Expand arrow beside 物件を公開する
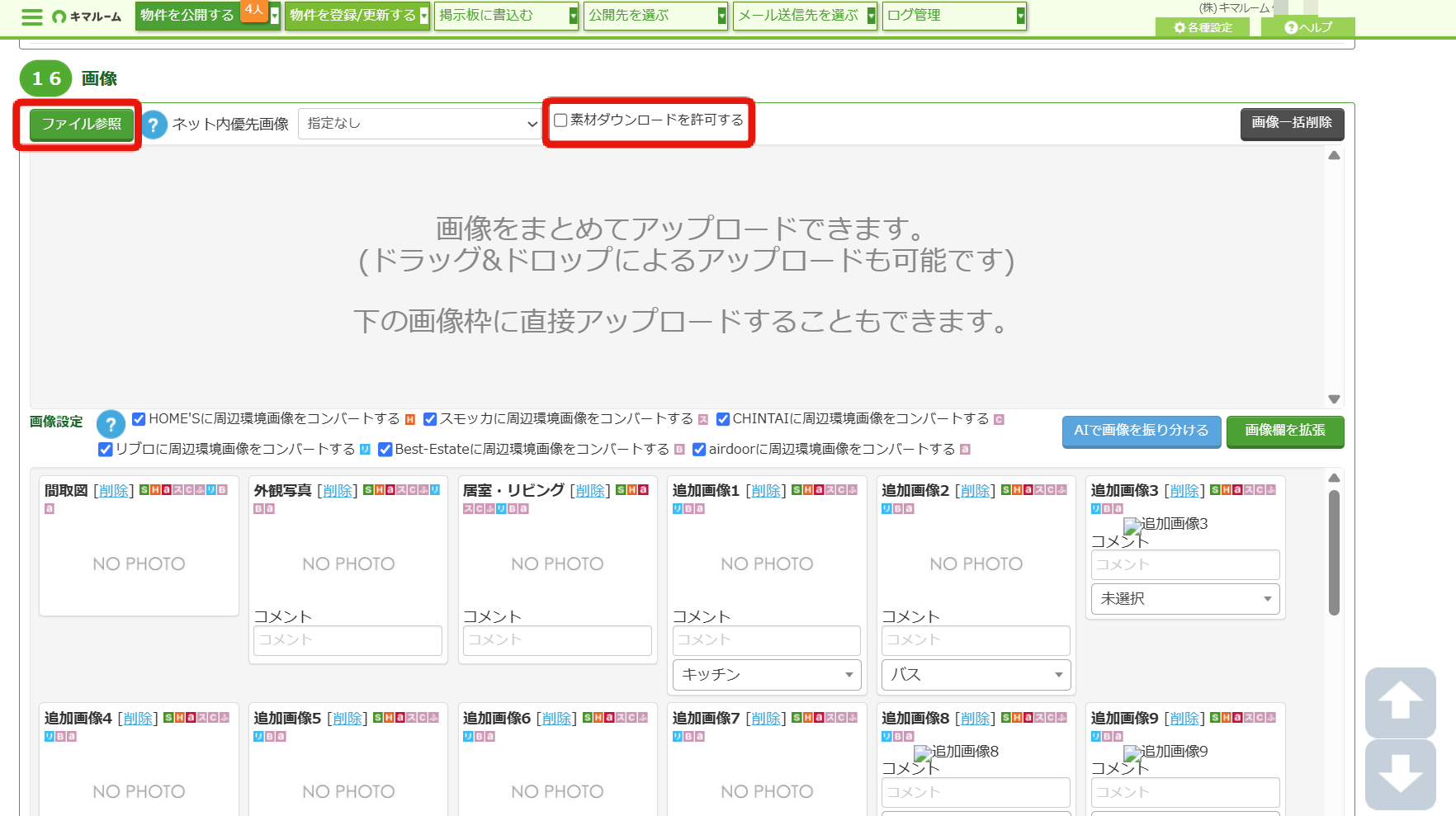Image resolution: width=1456 pixels, height=816 pixels. click(275, 16)
